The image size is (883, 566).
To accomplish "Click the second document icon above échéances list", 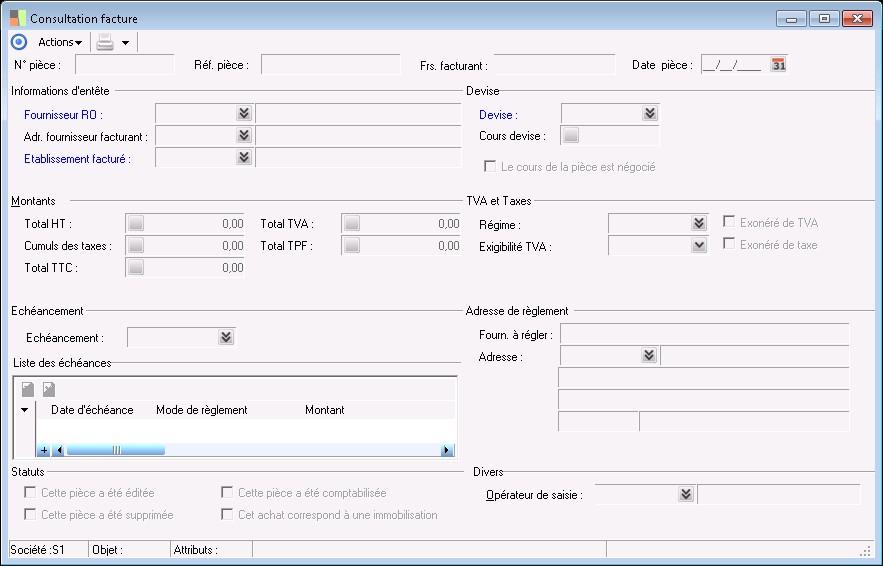I will 49,389.
